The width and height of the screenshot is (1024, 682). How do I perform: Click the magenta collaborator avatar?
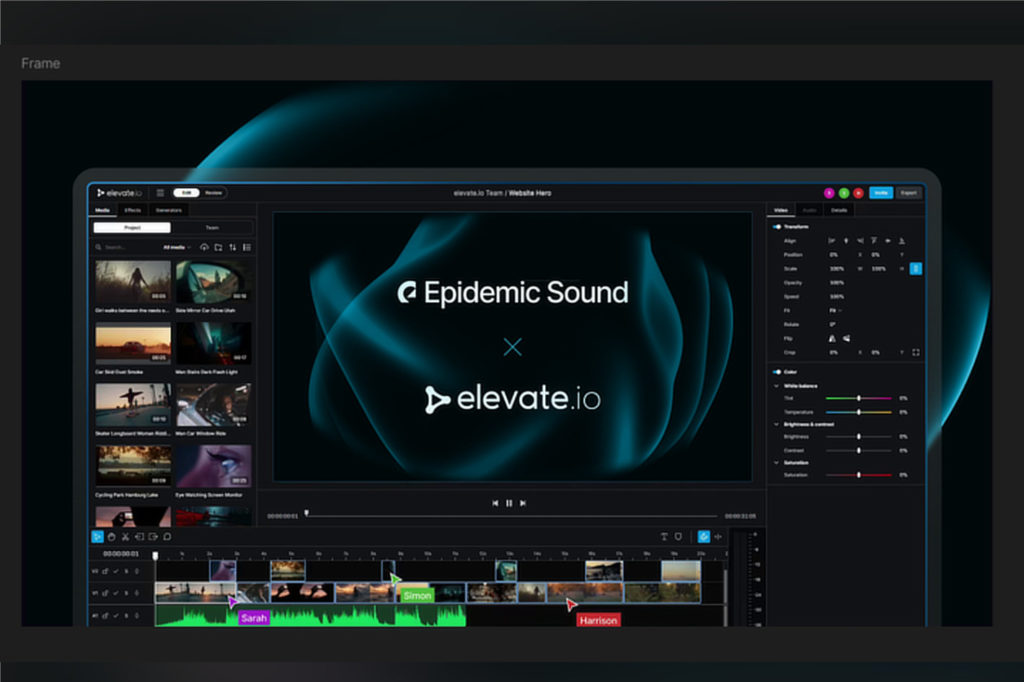pyautogui.click(x=829, y=193)
